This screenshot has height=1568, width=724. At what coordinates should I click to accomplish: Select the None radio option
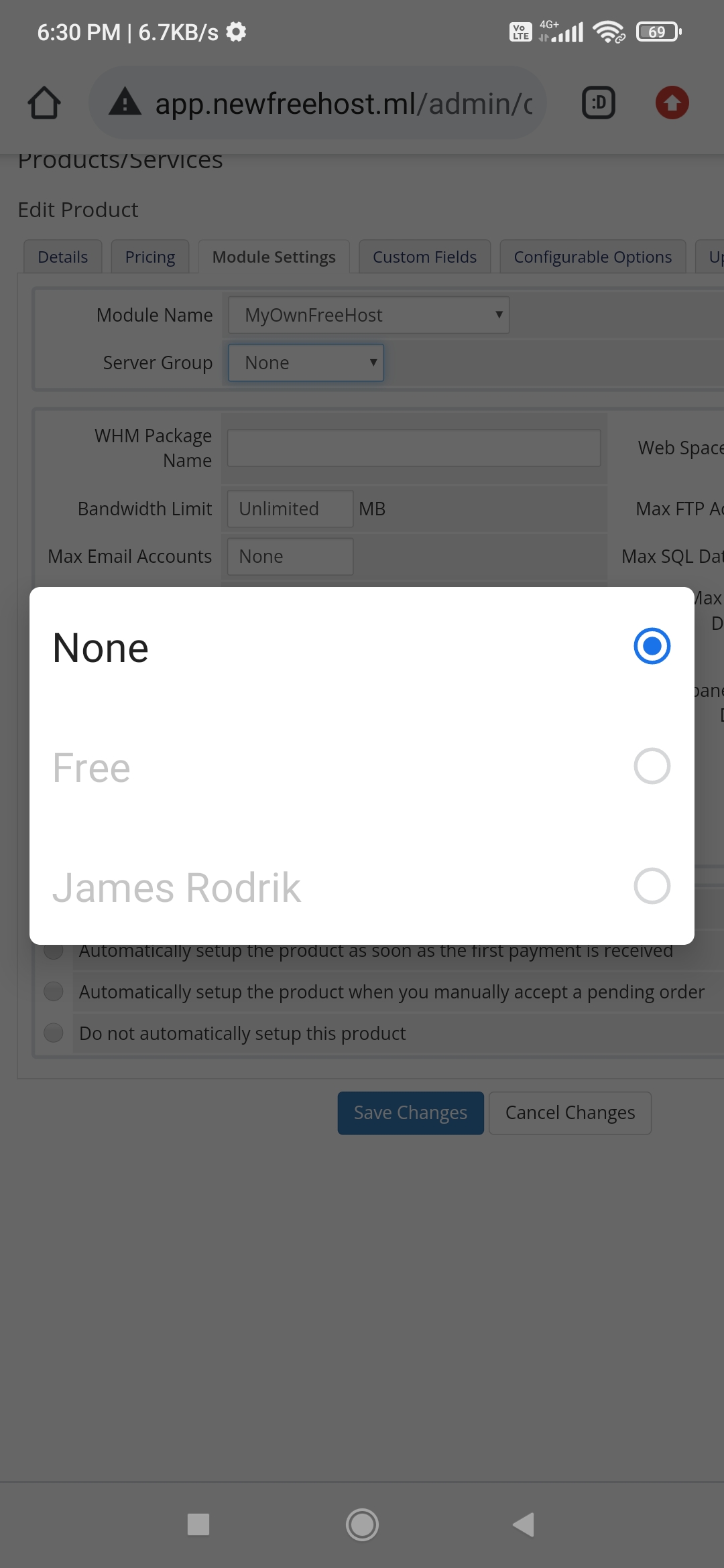(362, 647)
